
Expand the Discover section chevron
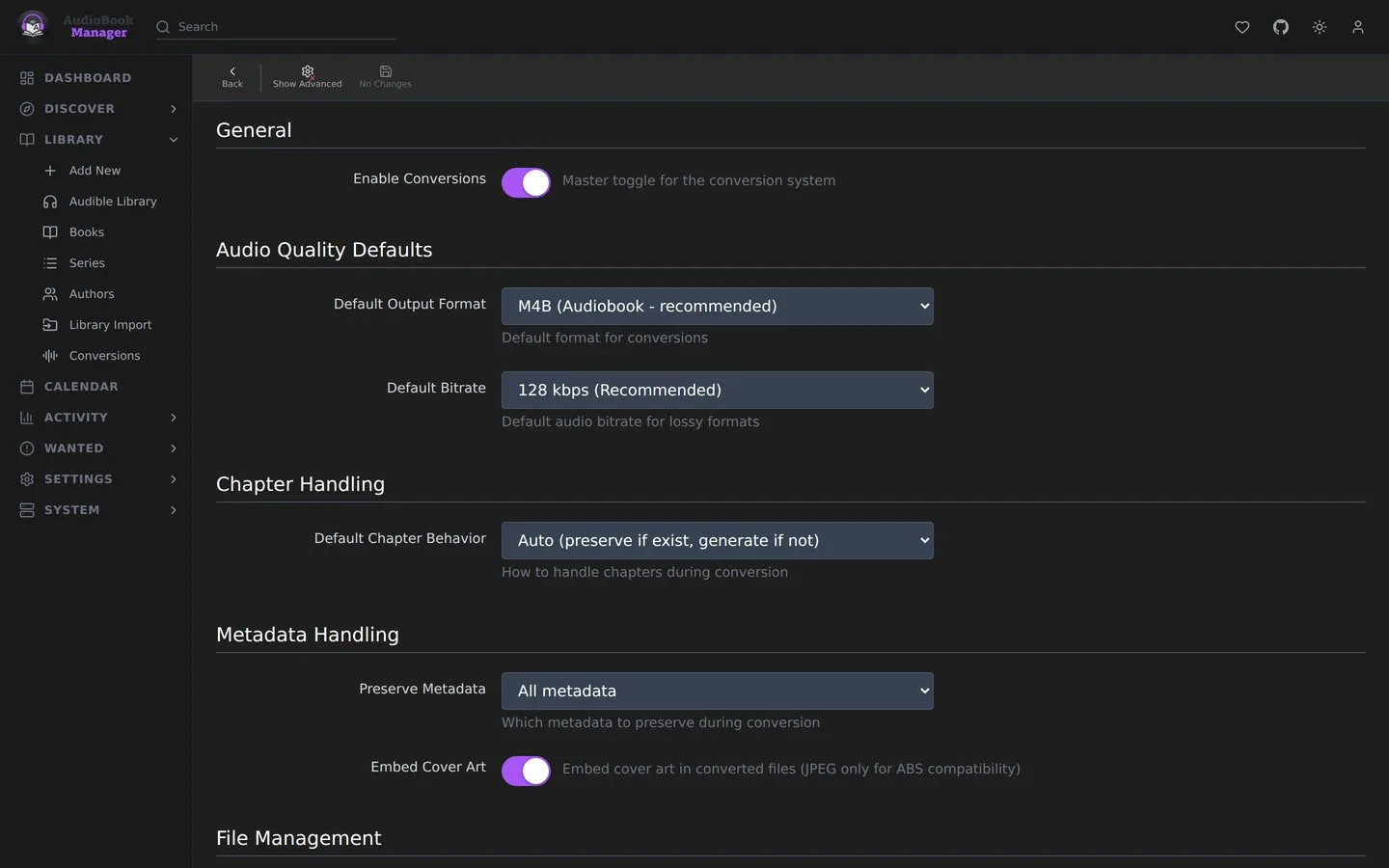pos(174,109)
